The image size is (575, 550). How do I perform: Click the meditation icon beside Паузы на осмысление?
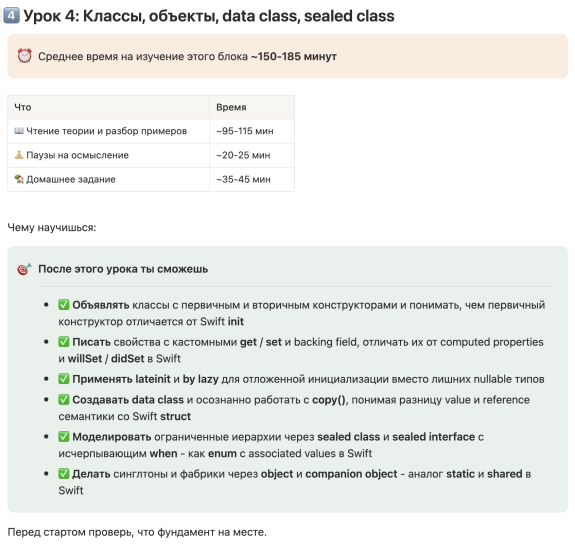click(19, 155)
